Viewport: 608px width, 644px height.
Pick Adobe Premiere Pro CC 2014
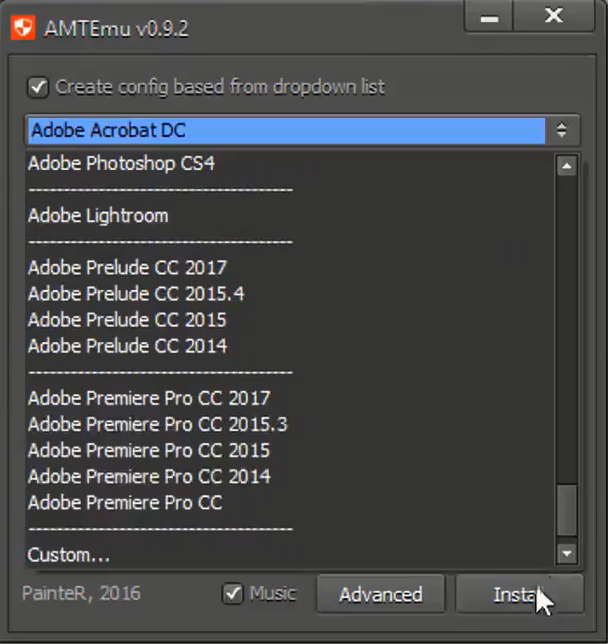[x=149, y=476]
